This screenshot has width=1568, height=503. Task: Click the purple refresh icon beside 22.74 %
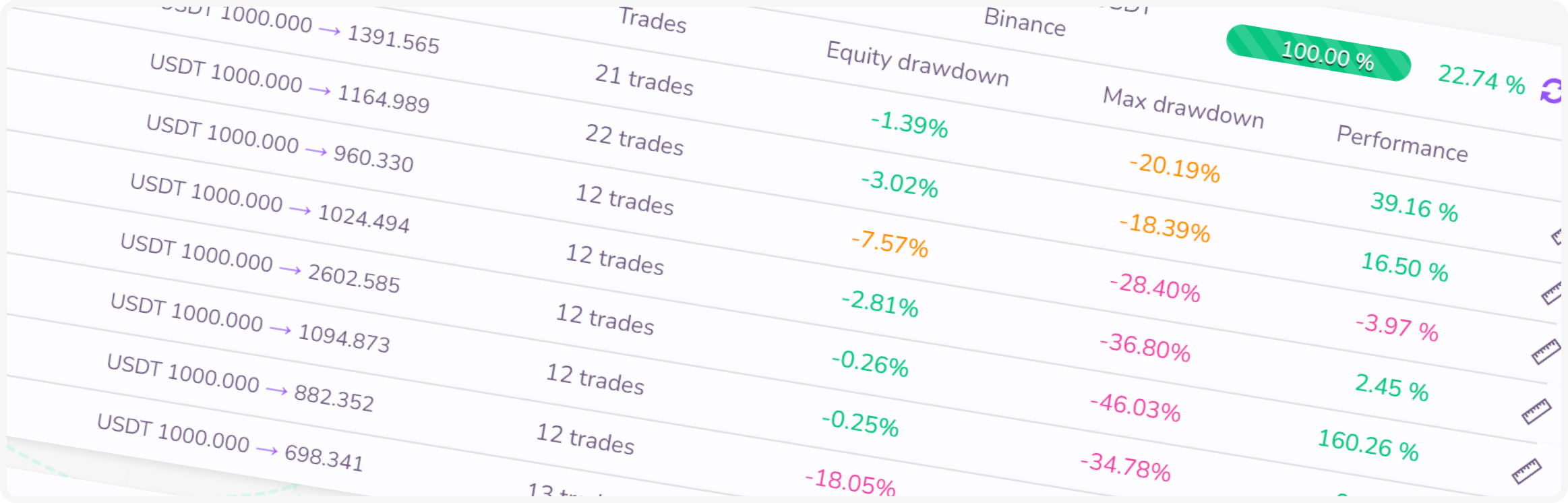pos(1552,91)
